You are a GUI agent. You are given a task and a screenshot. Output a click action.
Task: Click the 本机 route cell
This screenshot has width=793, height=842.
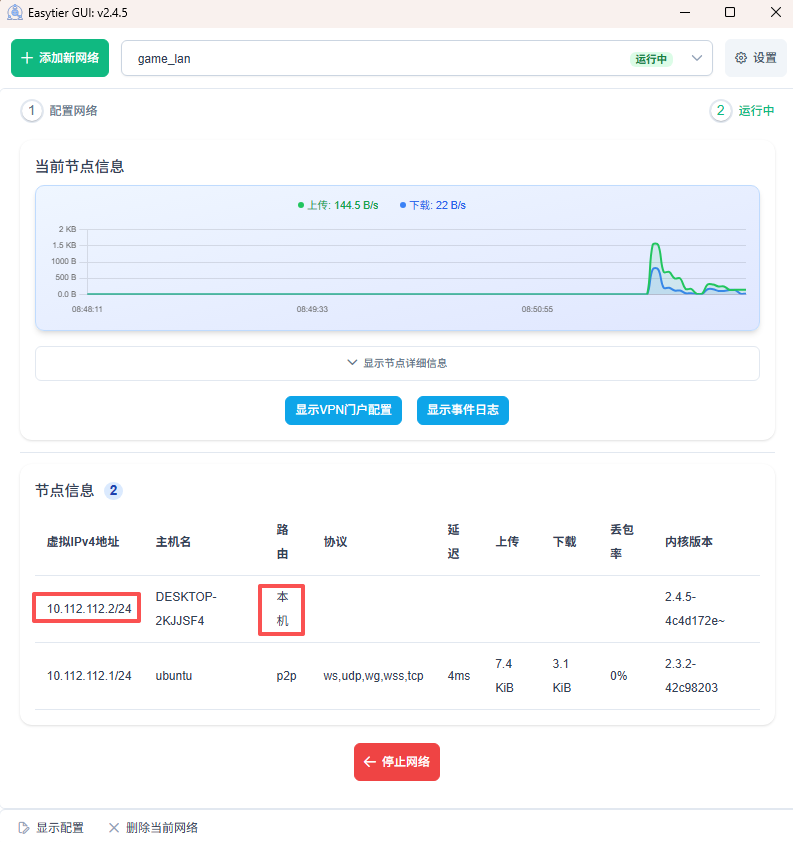coord(282,609)
